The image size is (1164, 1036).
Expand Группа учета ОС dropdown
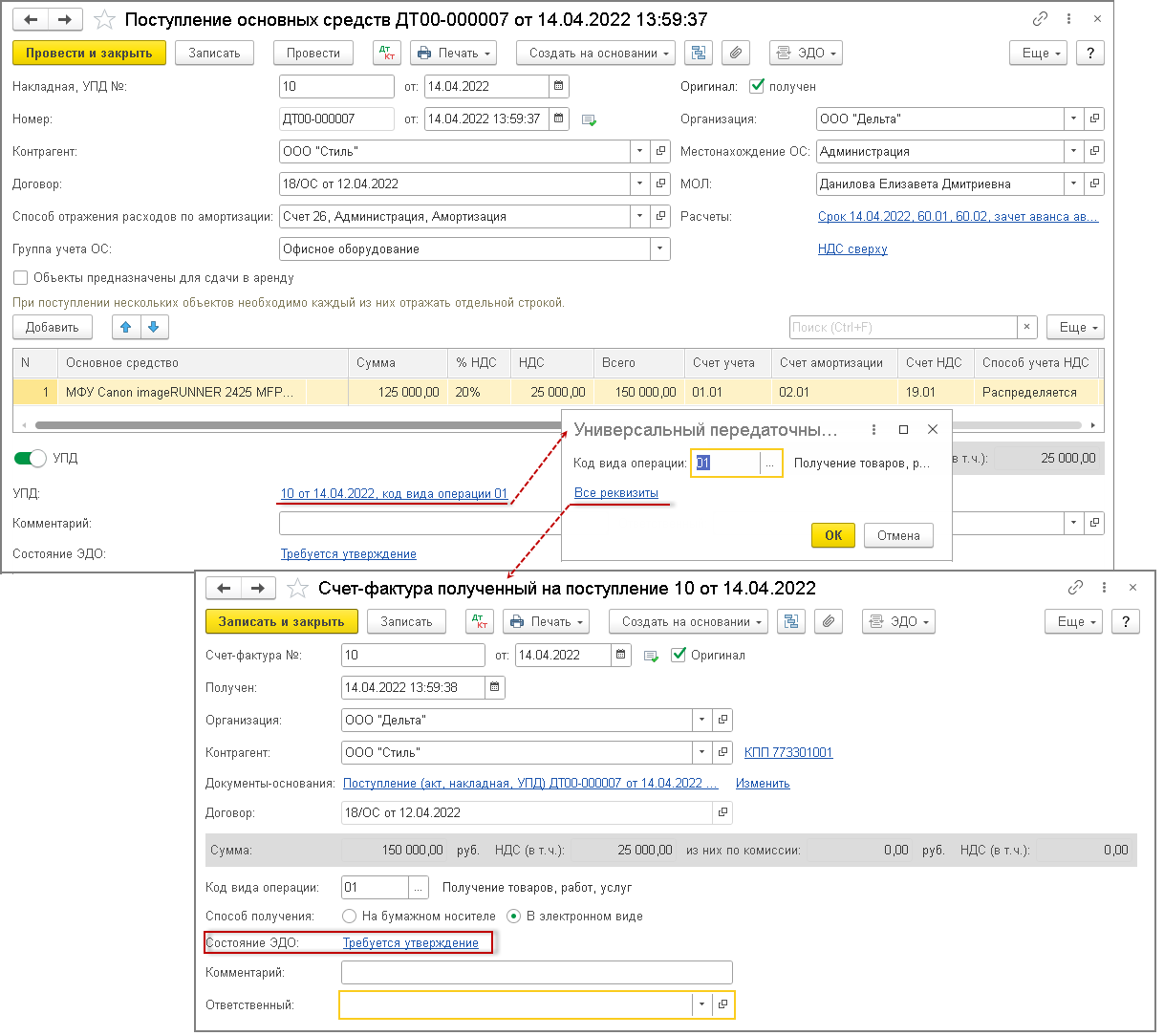point(660,249)
